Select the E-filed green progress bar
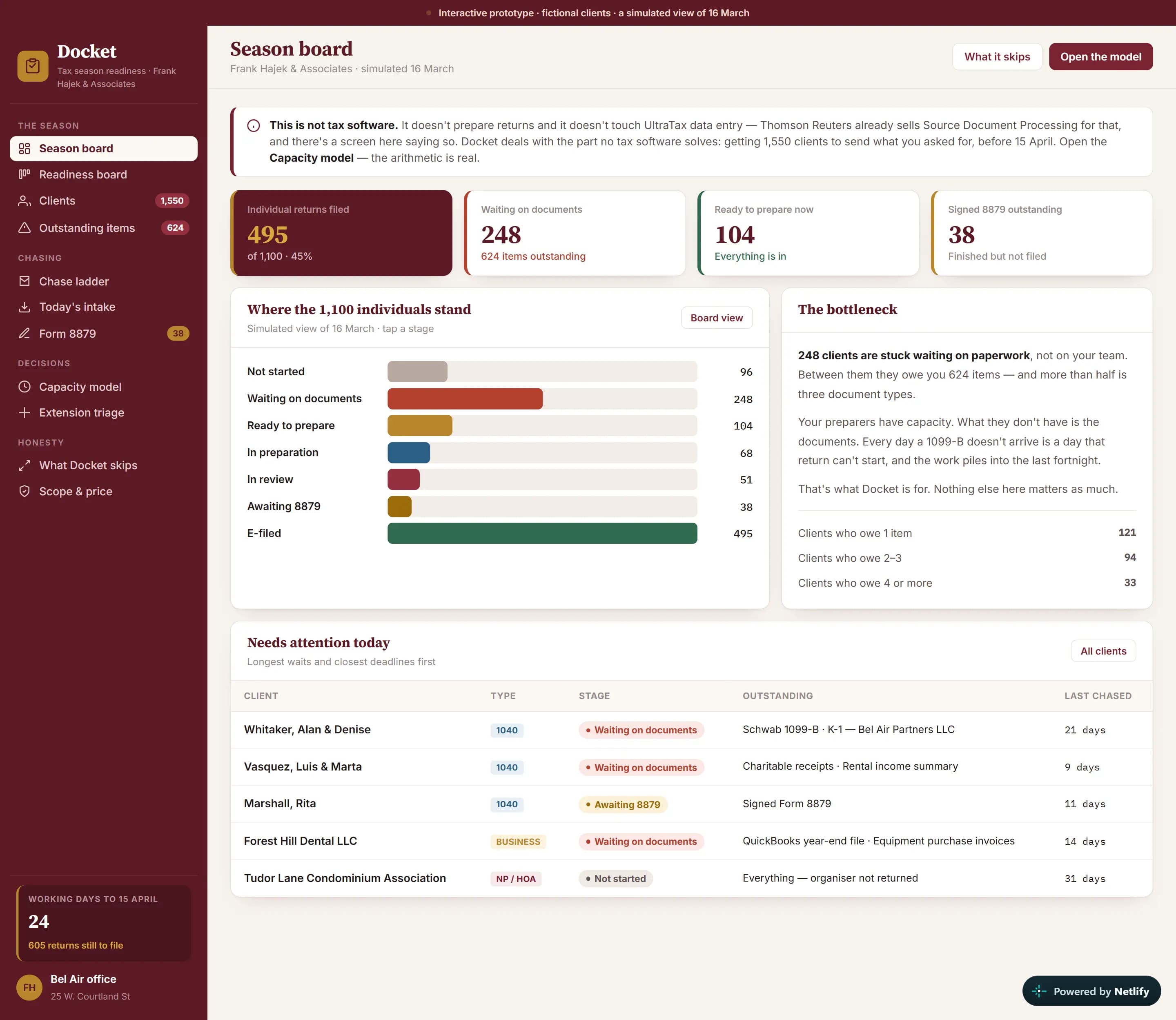Viewport: 1176px width, 1020px height. [542, 533]
